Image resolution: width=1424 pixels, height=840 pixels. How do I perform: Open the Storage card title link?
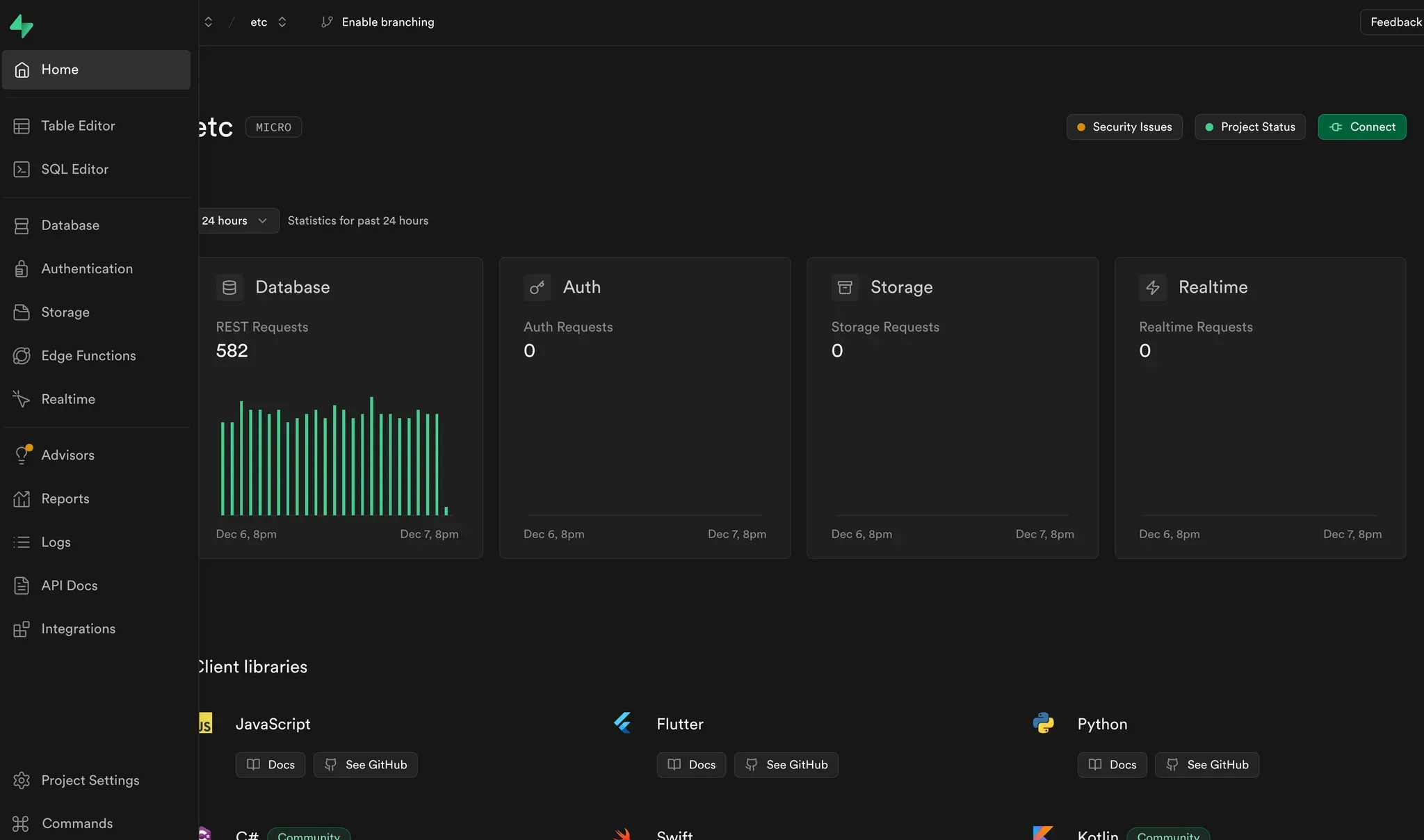pyautogui.click(x=902, y=287)
